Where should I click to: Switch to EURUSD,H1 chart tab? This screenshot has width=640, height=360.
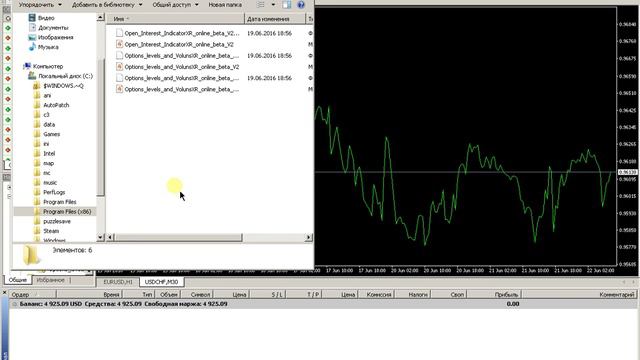pyautogui.click(x=118, y=282)
